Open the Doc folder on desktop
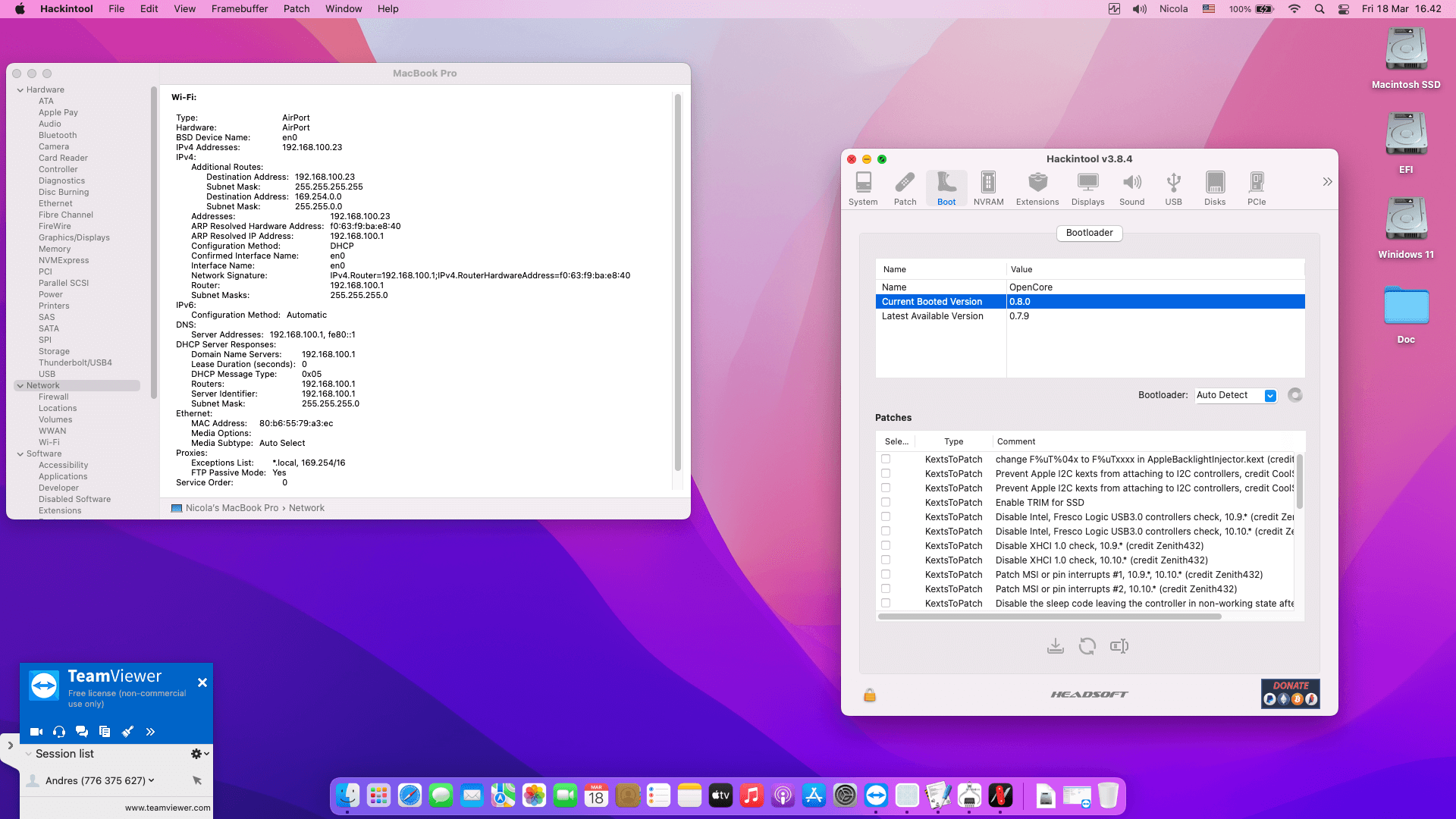The height and width of the screenshot is (819, 1456). click(1406, 314)
